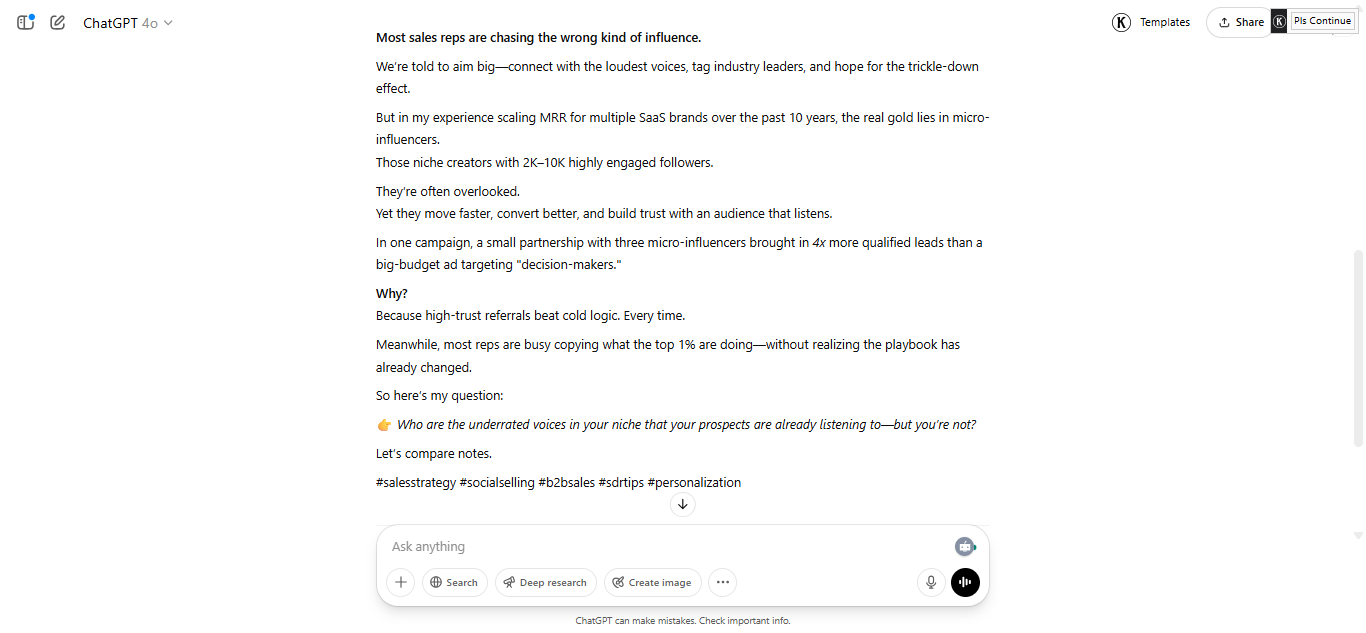Focus the Ask anything input field

pos(660,547)
